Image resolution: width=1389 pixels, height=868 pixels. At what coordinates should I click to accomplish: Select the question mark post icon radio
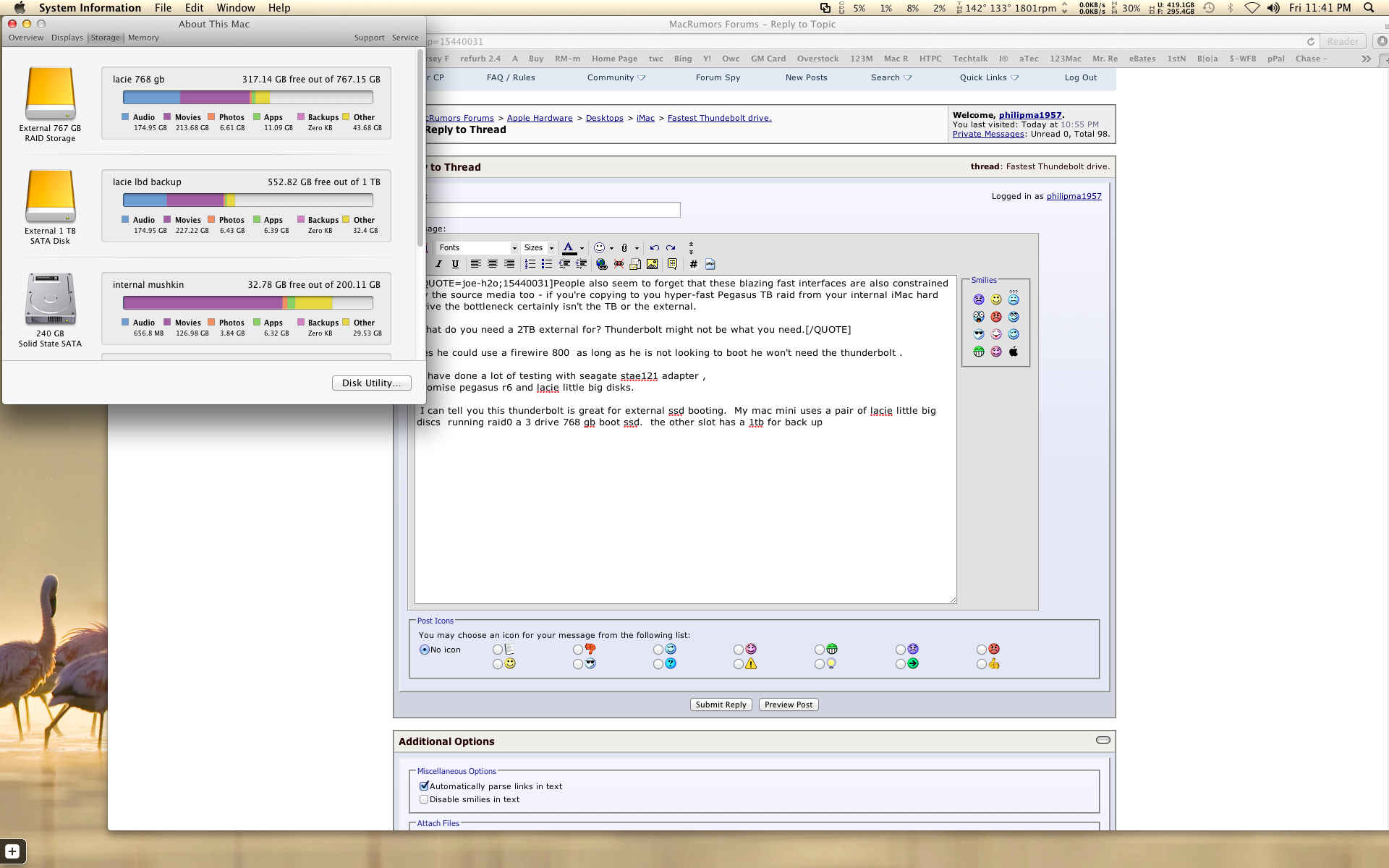[x=658, y=664]
